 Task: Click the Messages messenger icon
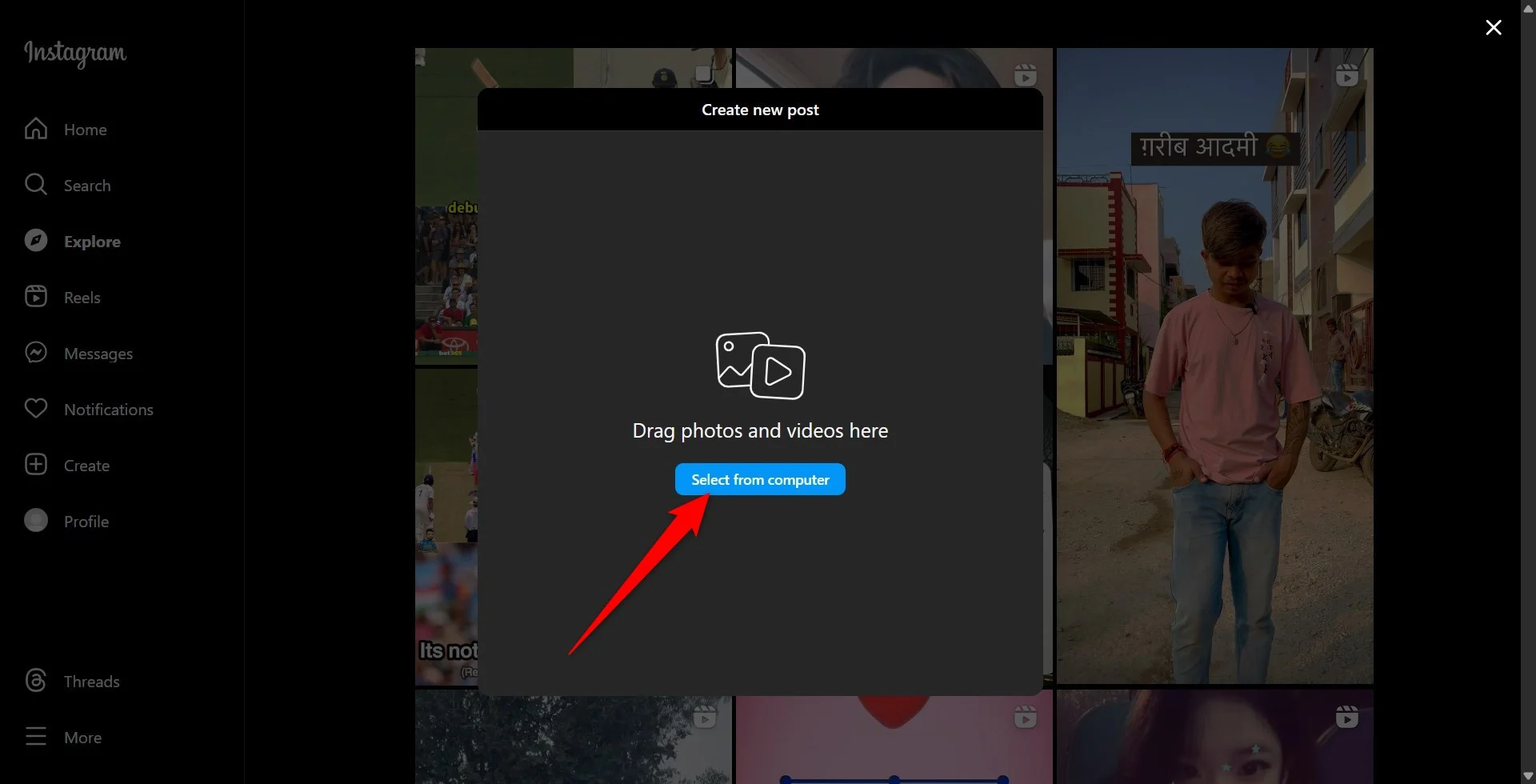[36, 353]
